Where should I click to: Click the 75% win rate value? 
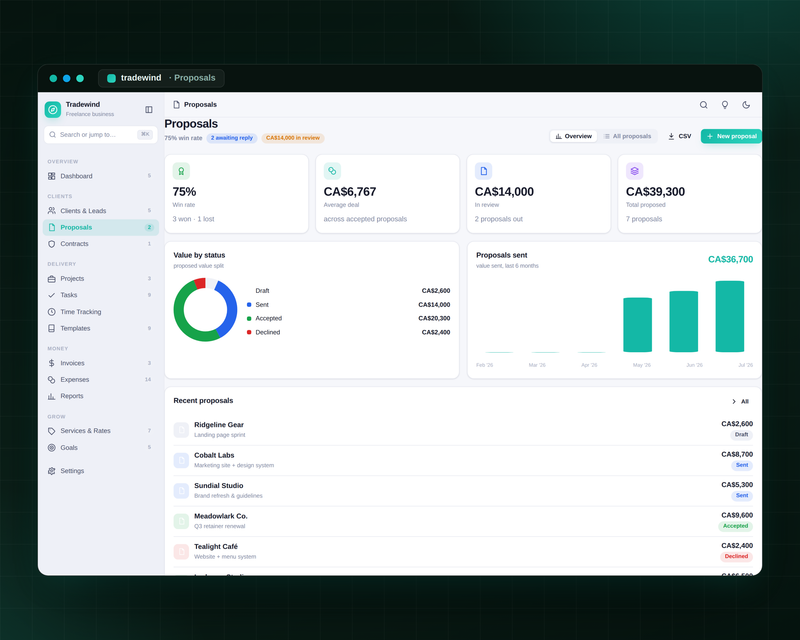tap(184, 192)
